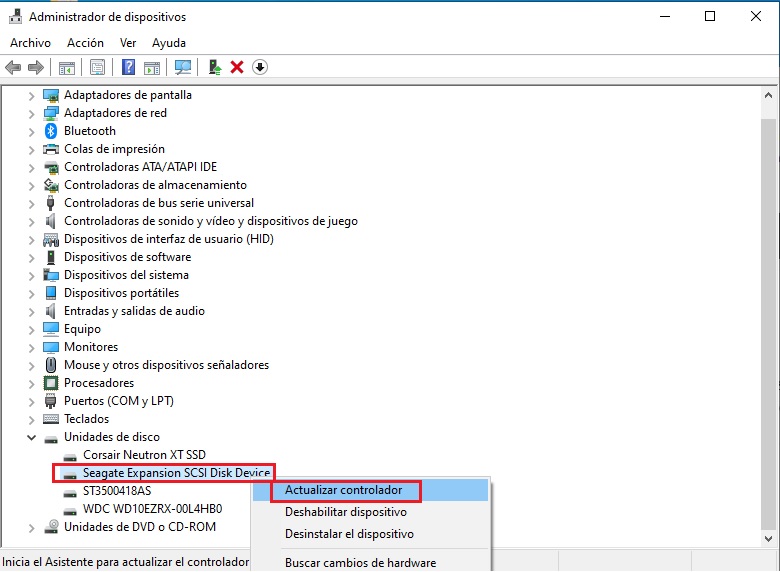Select Deshabilitar dispositivo in context menu
The width and height of the screenshot is (780, 572).
click(x=345, y=512)
